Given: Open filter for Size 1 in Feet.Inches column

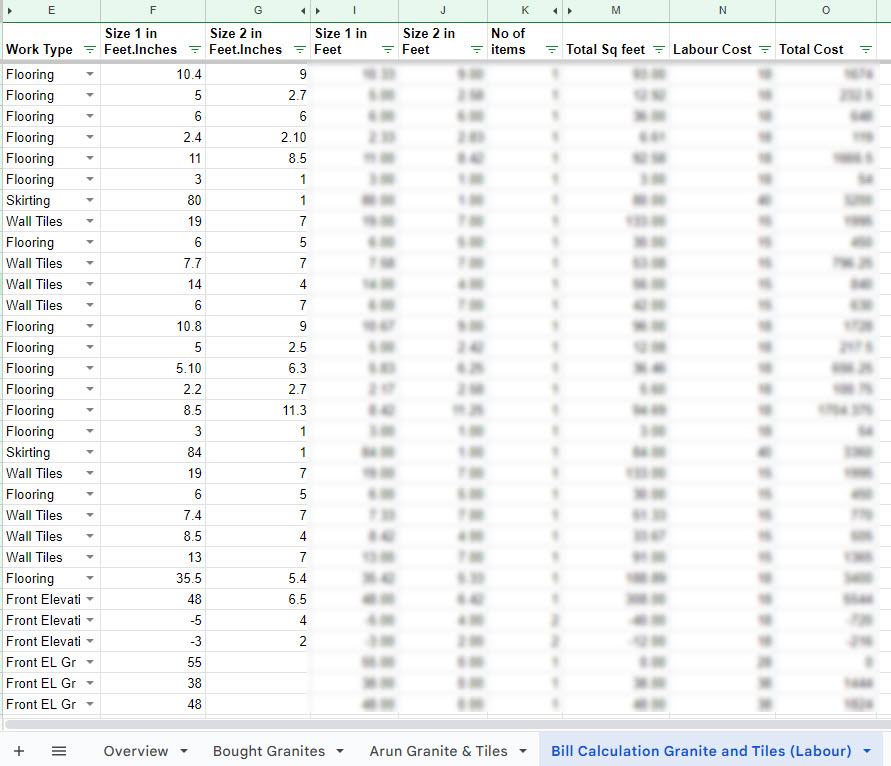Looking at the screenshot, I should 193,50.
